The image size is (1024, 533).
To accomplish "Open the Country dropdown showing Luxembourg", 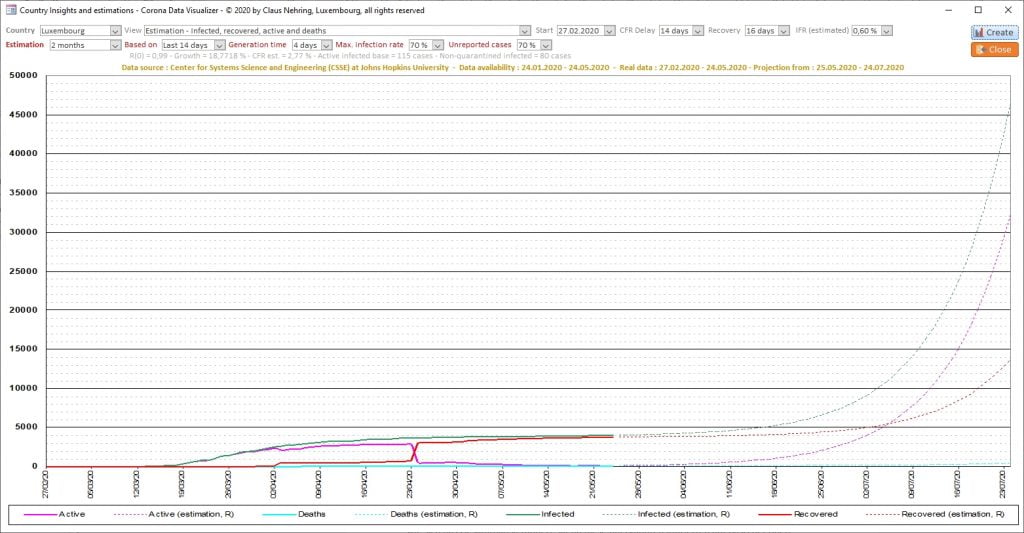I will pos(115,31).
